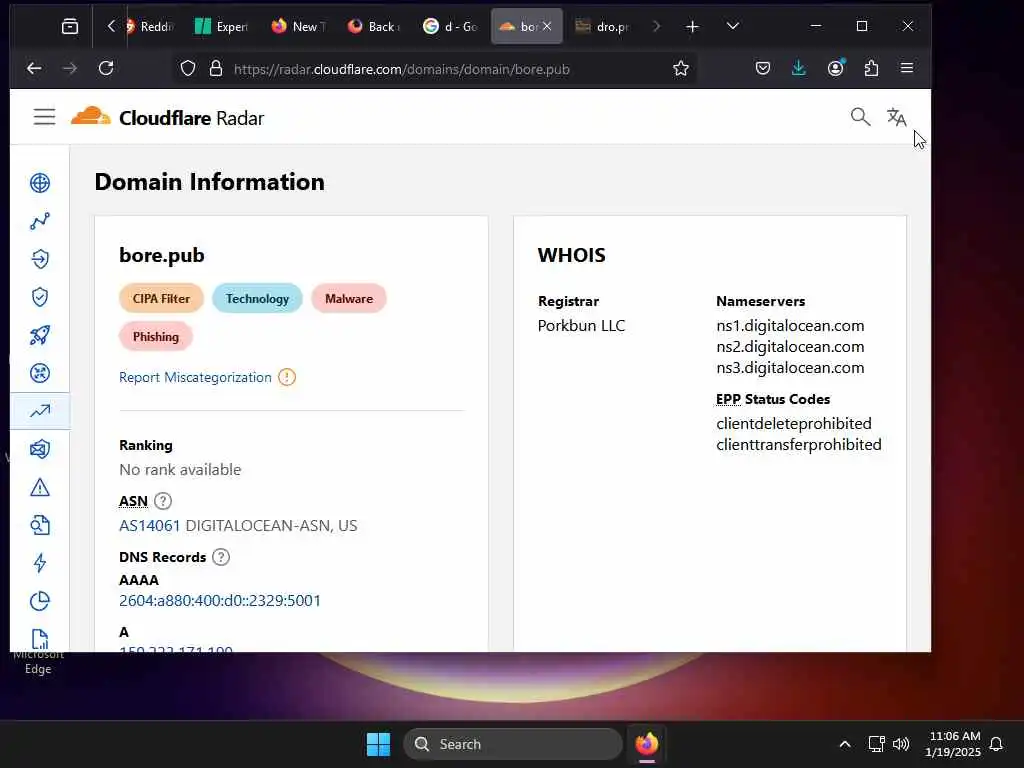Open the email envelope sidebar icon

[x=40, y=449]
